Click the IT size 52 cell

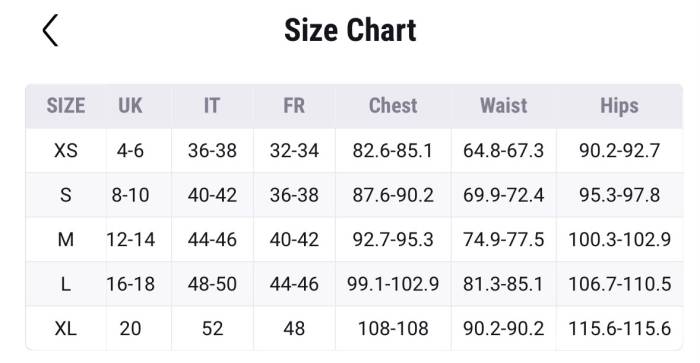[x=212, y=329]
